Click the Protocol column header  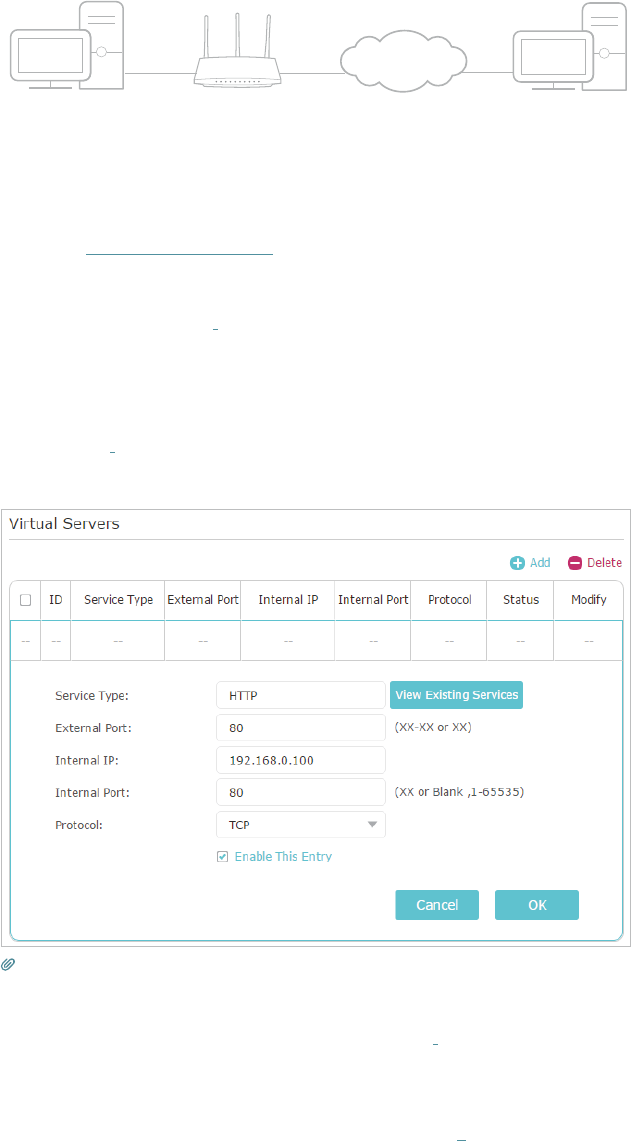(x=449, y=600)
